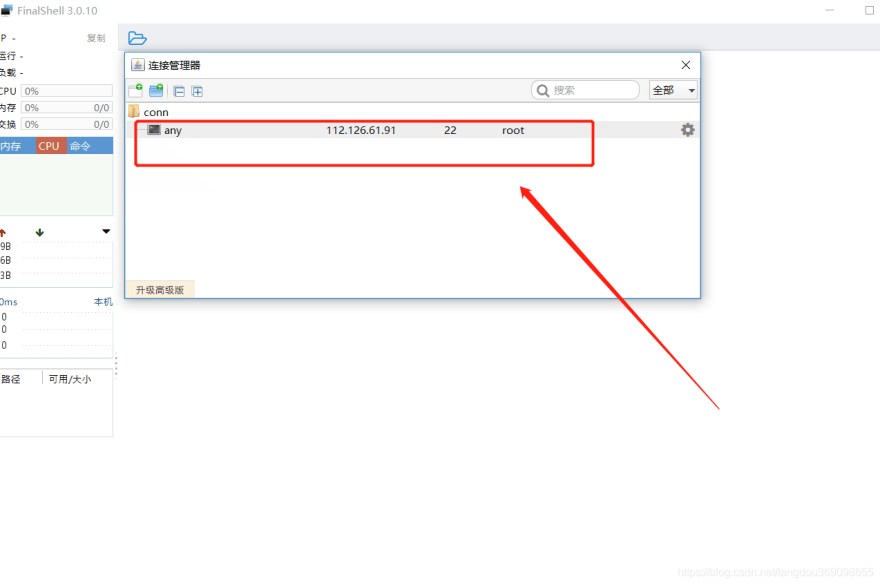
Task: Create a new SSH connection
Action: click(135, 90)
